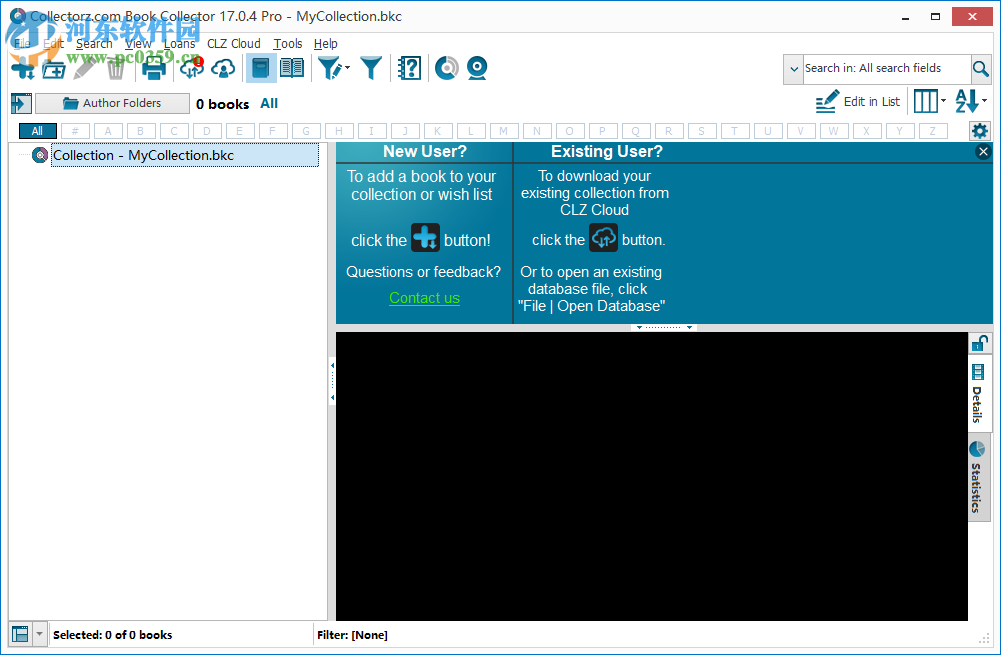
Task: Click the cloud sync button in Existing User panel
Action: (x=603, y=237)
